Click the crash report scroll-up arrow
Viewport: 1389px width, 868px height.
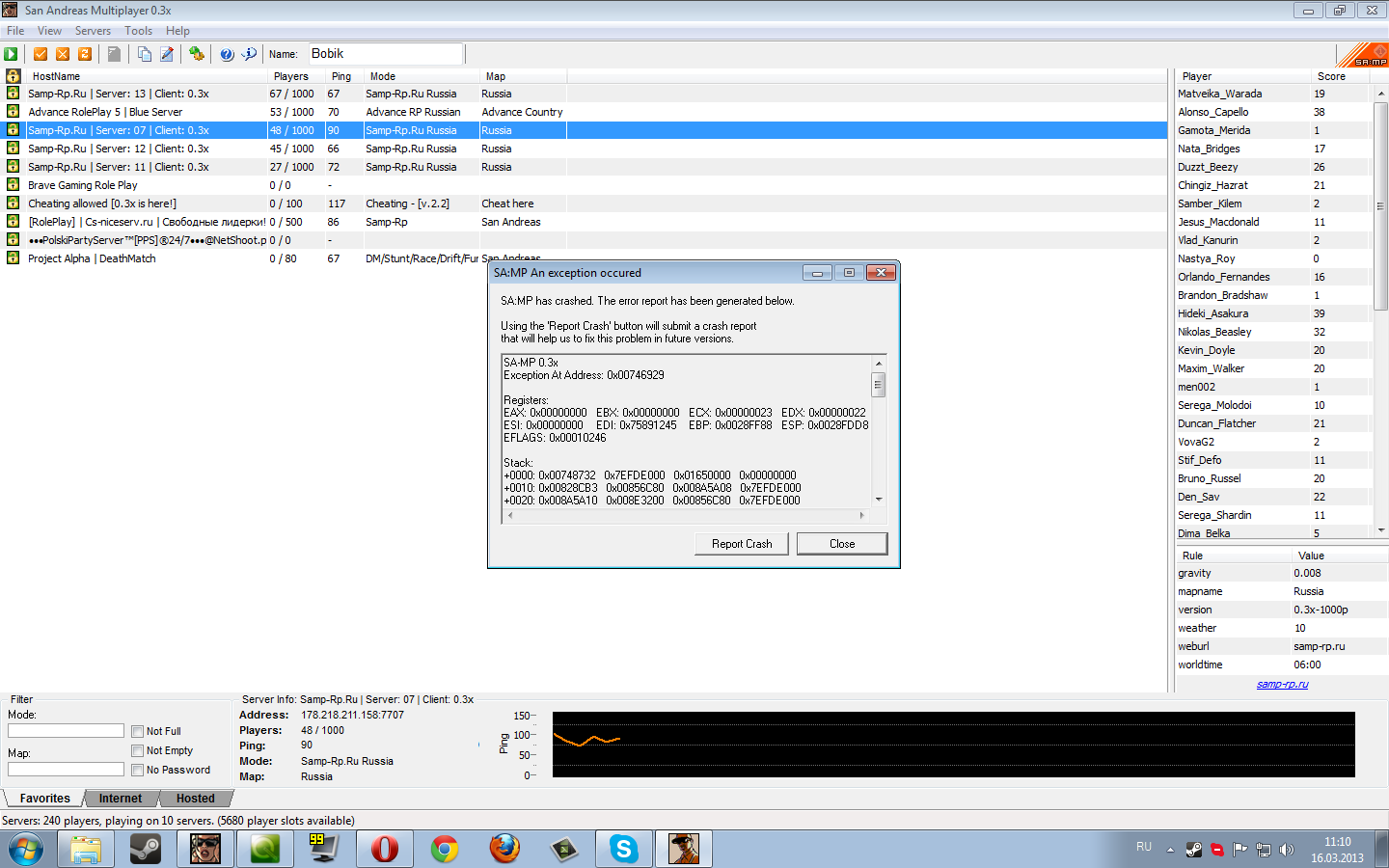pos(879,363)
